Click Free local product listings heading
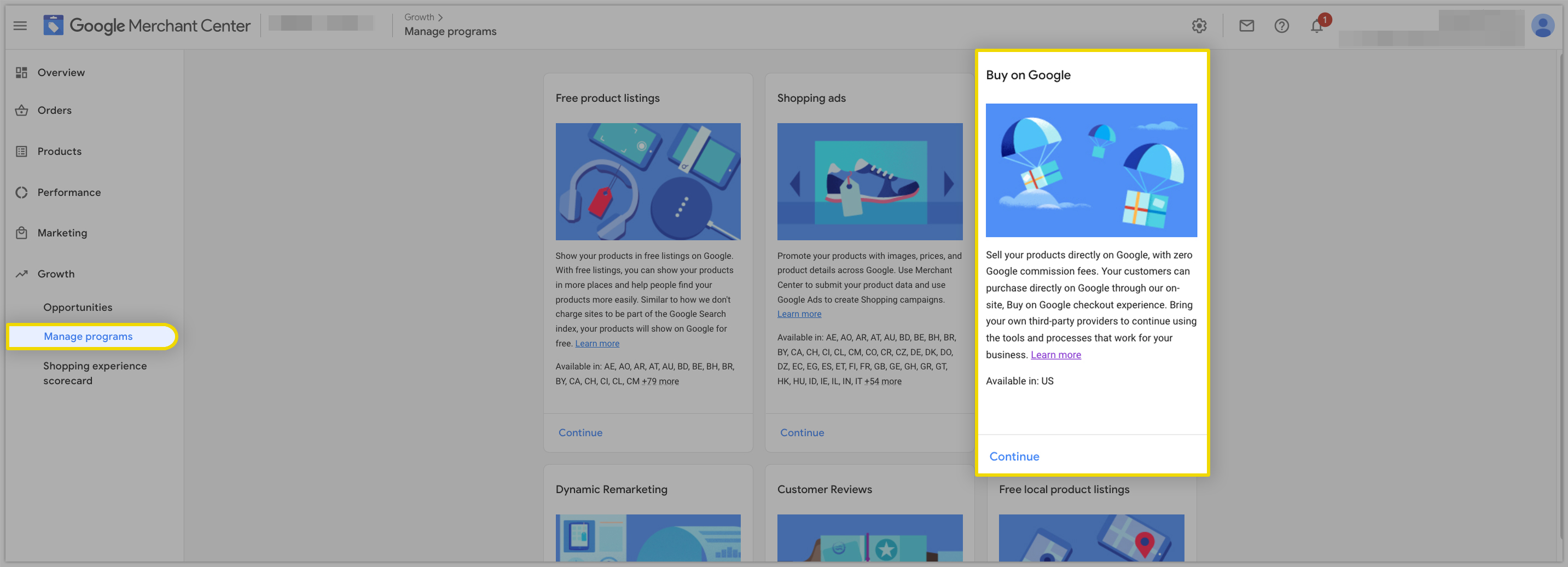Screen dimensions: 1568x567 pos(1064,489)
